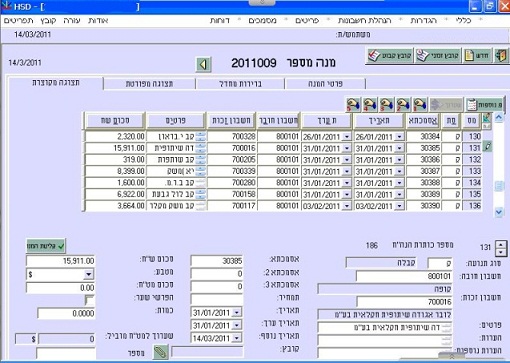Open the תאריך date dropdown in row 134
Screen dimensions: 510x363
point(399,183)
